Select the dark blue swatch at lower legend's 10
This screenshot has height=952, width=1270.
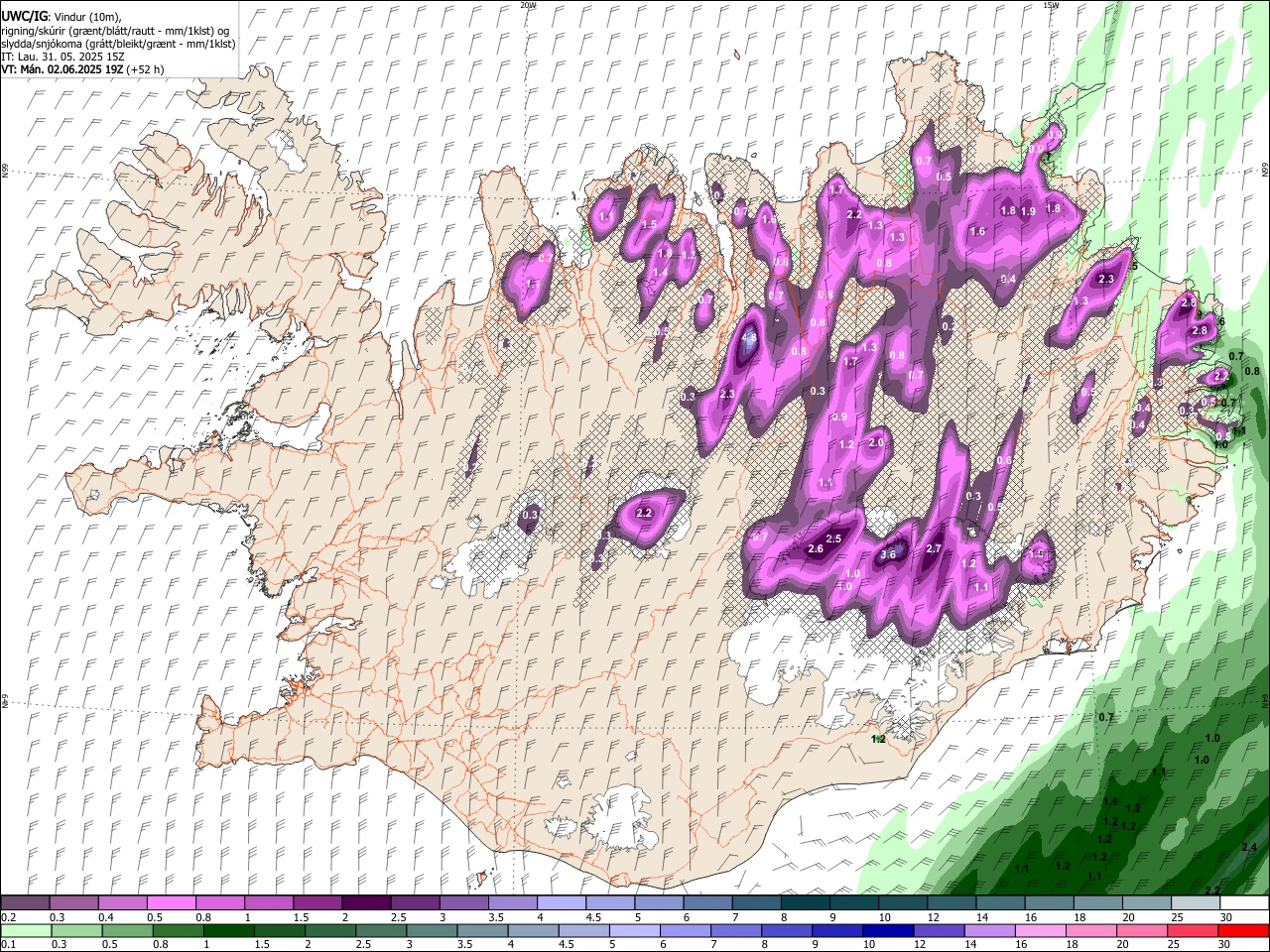pyautogui.click(x=887, y=931)
